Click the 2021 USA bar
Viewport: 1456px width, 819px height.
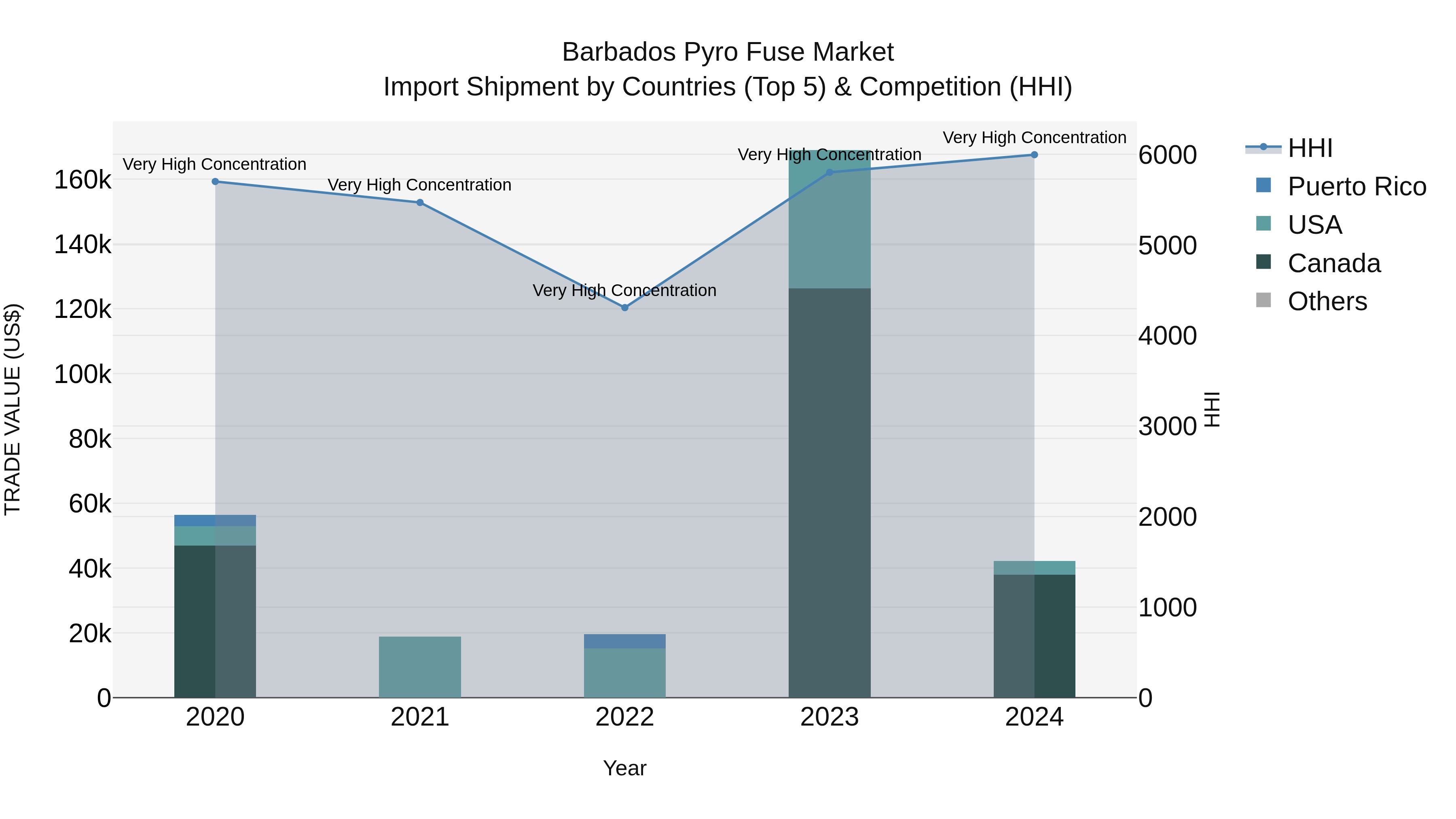point(420,667)
